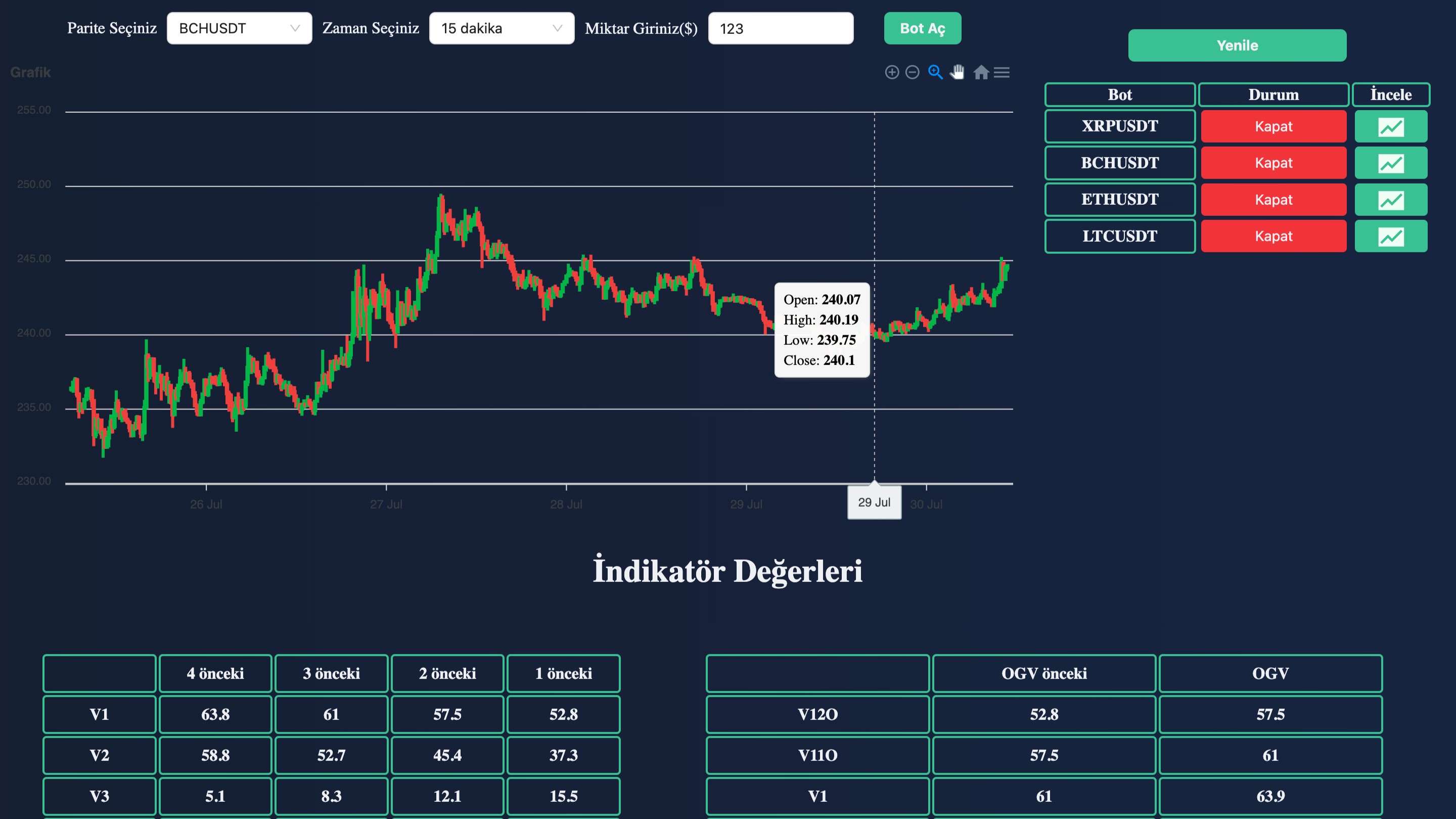1456x819 pixels.
Task: Zoom in on the chart
Action: click(892, 72)
